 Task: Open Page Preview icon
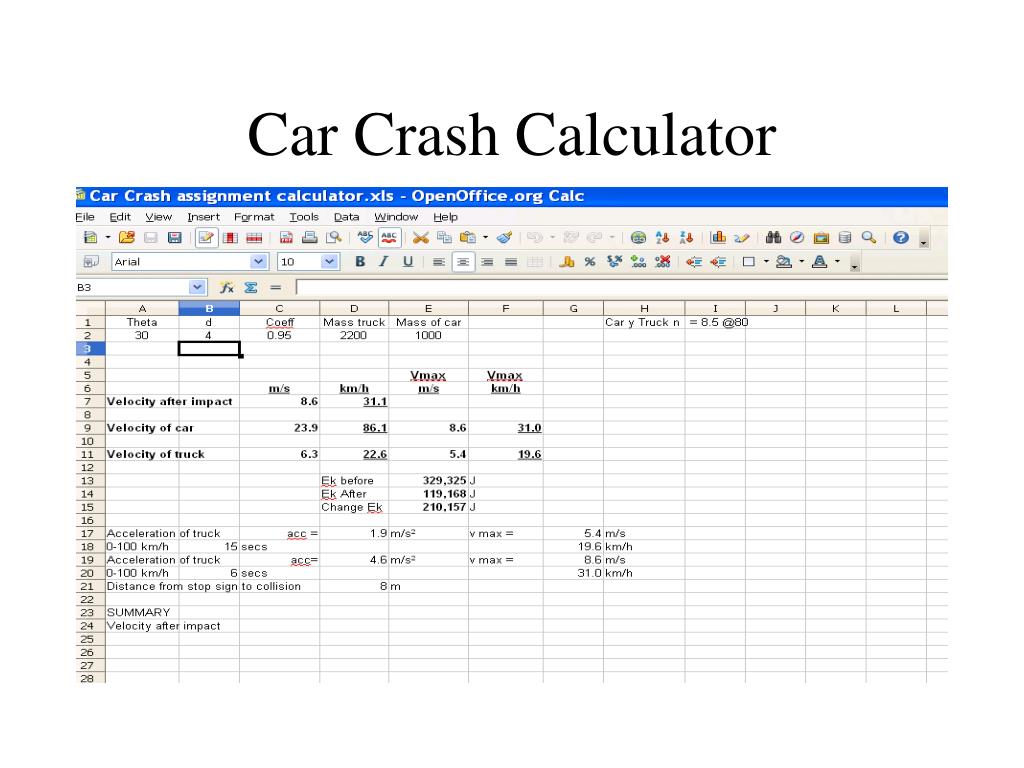334,238
